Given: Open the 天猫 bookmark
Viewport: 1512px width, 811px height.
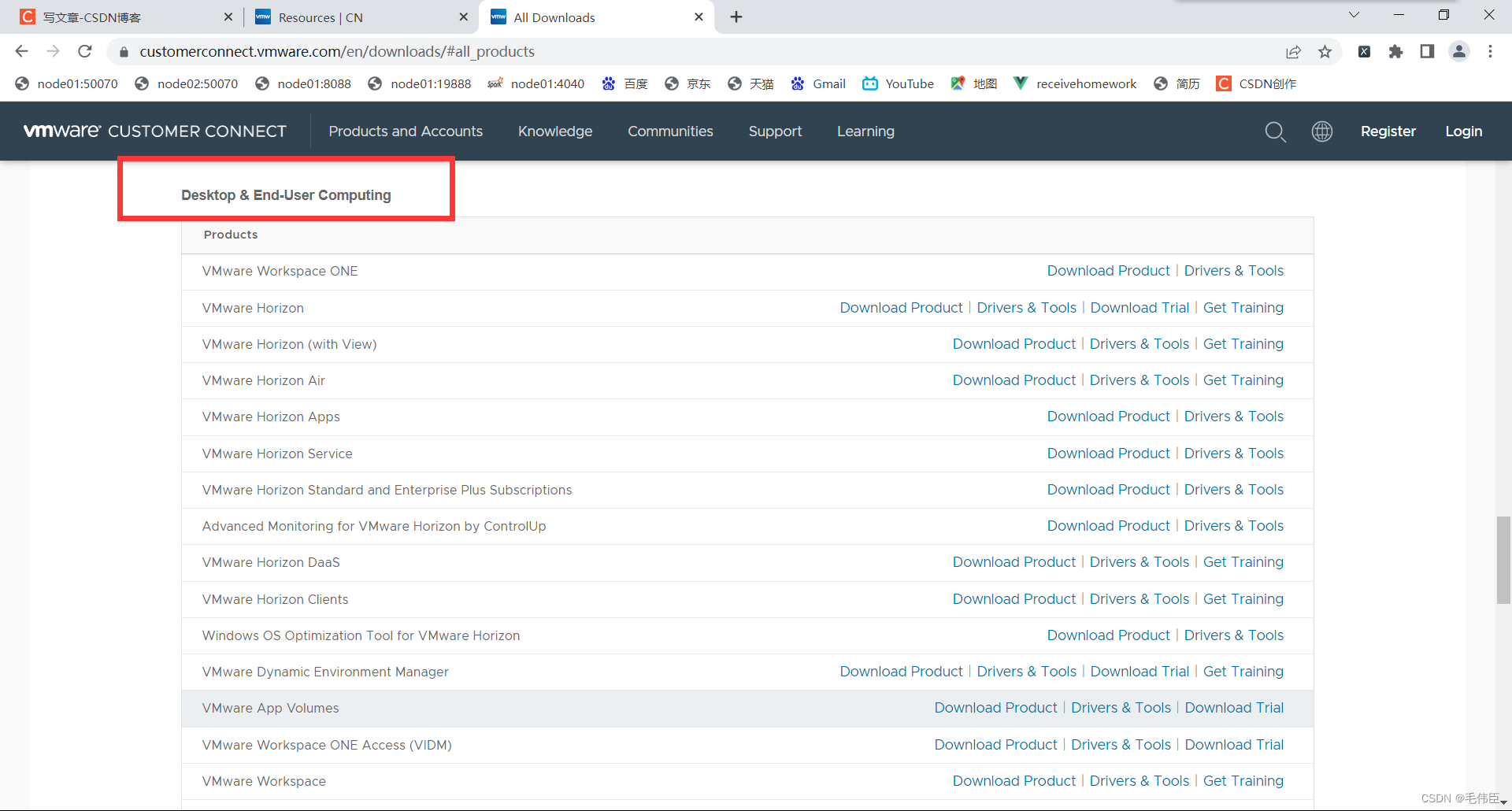Looking at the screenshot, I should click(x=750, y=83).
